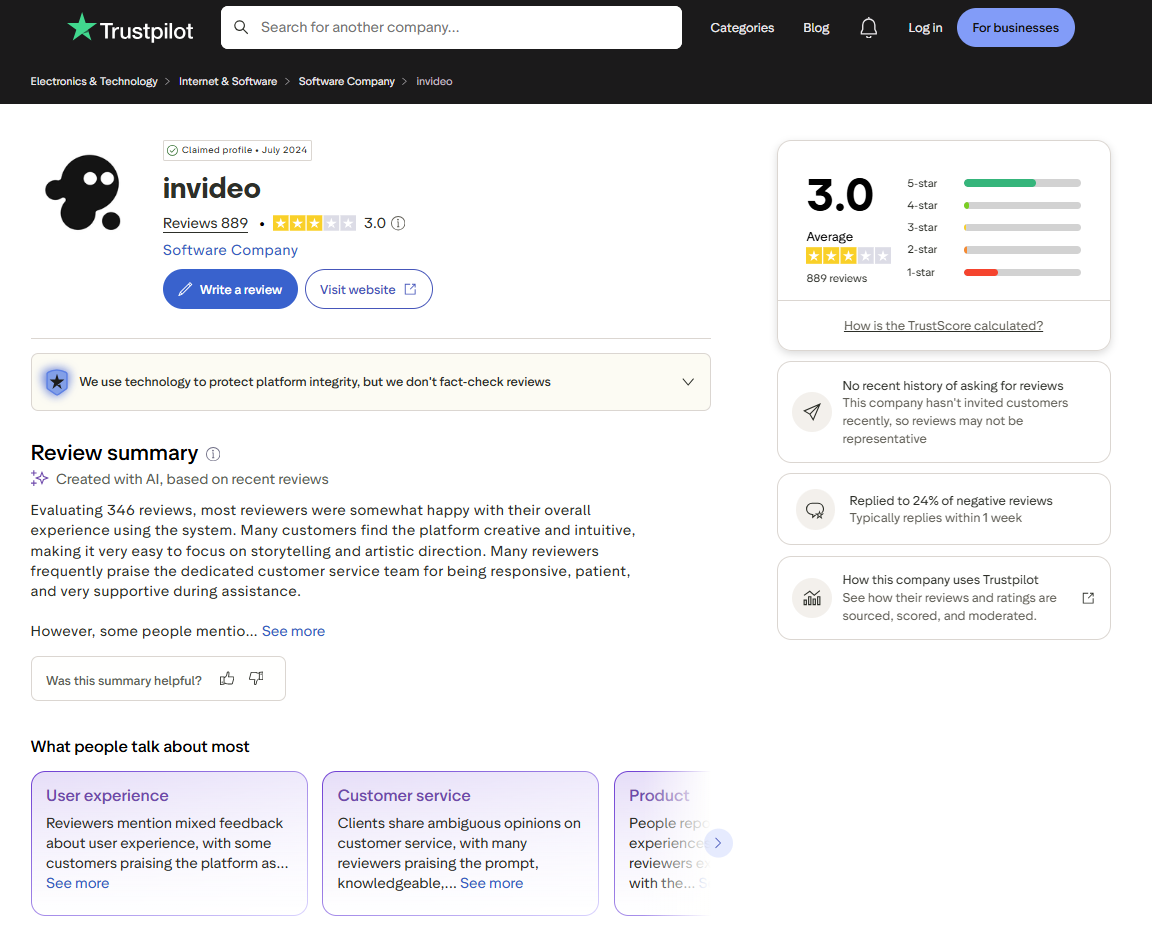Go to Internet & Software breadcrumb
Screen dimensions: 1152x938
pyautogui.click(x=228, y=82)
